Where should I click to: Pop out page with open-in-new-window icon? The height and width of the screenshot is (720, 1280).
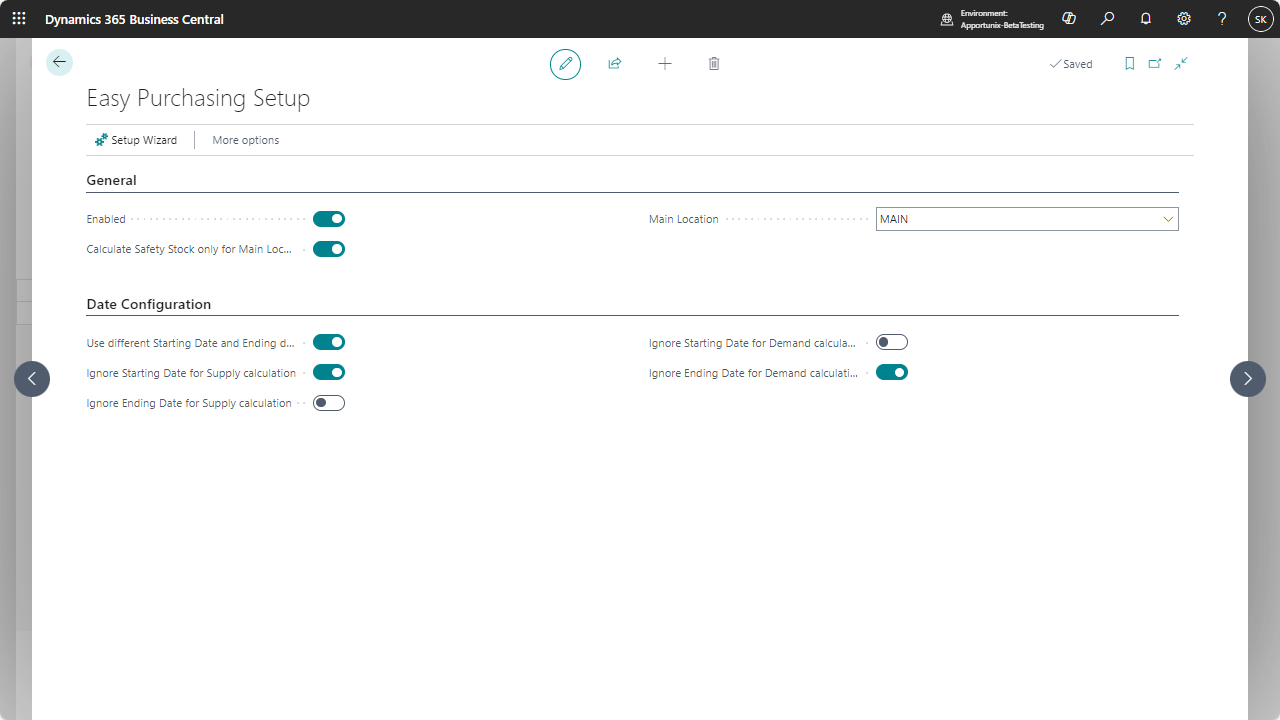[1154, 63]
